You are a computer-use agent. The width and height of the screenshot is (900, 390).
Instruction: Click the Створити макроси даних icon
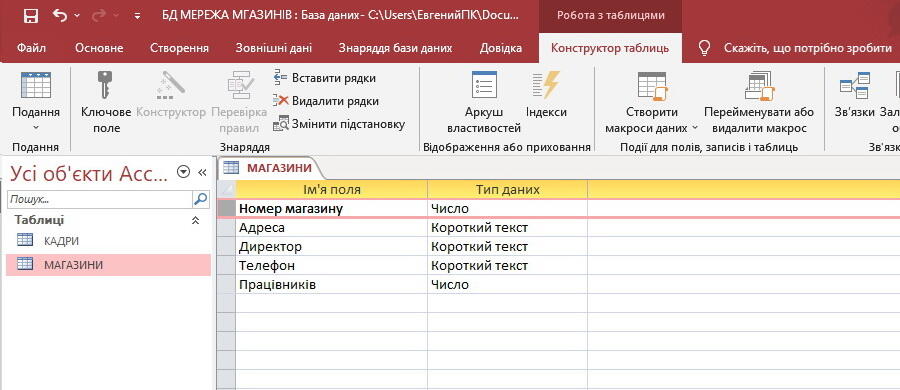651,85
